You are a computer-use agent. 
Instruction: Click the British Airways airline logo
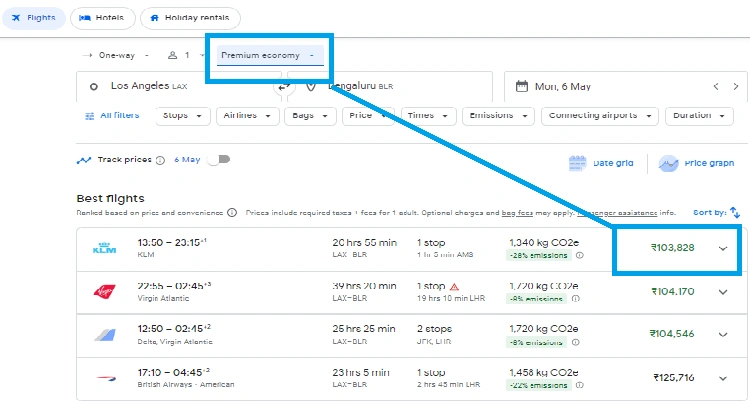pos(105,378)
